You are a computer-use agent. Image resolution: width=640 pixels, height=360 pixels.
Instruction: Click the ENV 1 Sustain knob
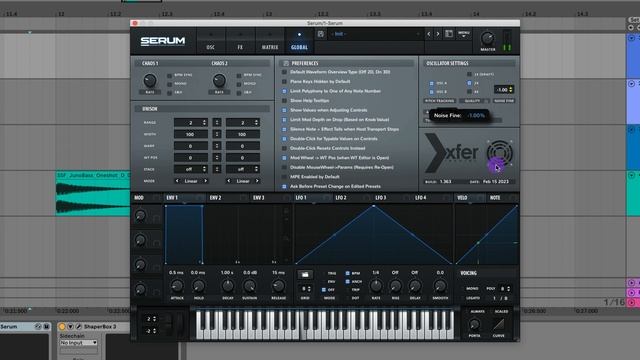click(249, 286)
